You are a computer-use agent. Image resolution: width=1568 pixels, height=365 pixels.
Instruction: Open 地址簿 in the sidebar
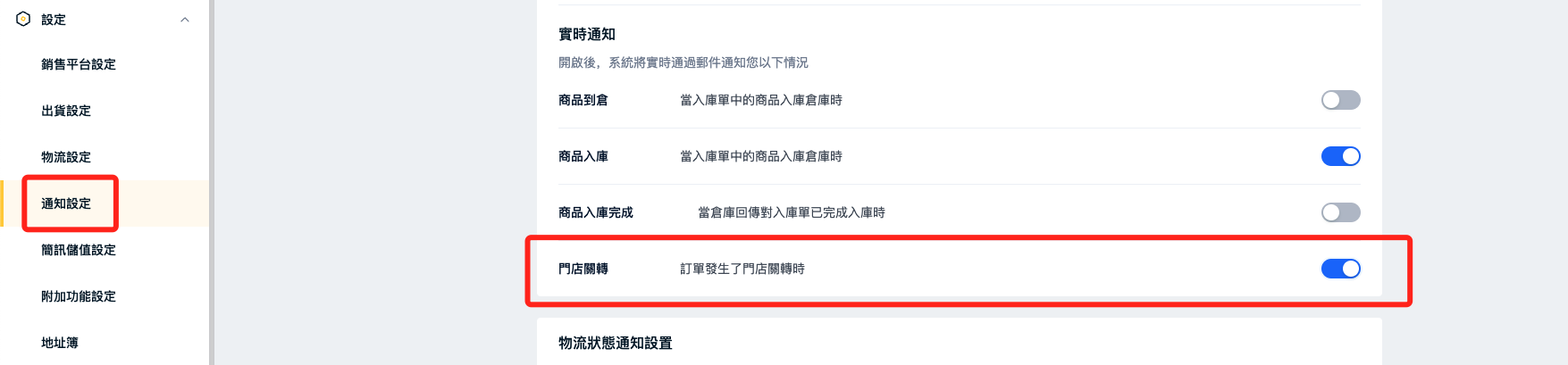[x=60, y=343]
